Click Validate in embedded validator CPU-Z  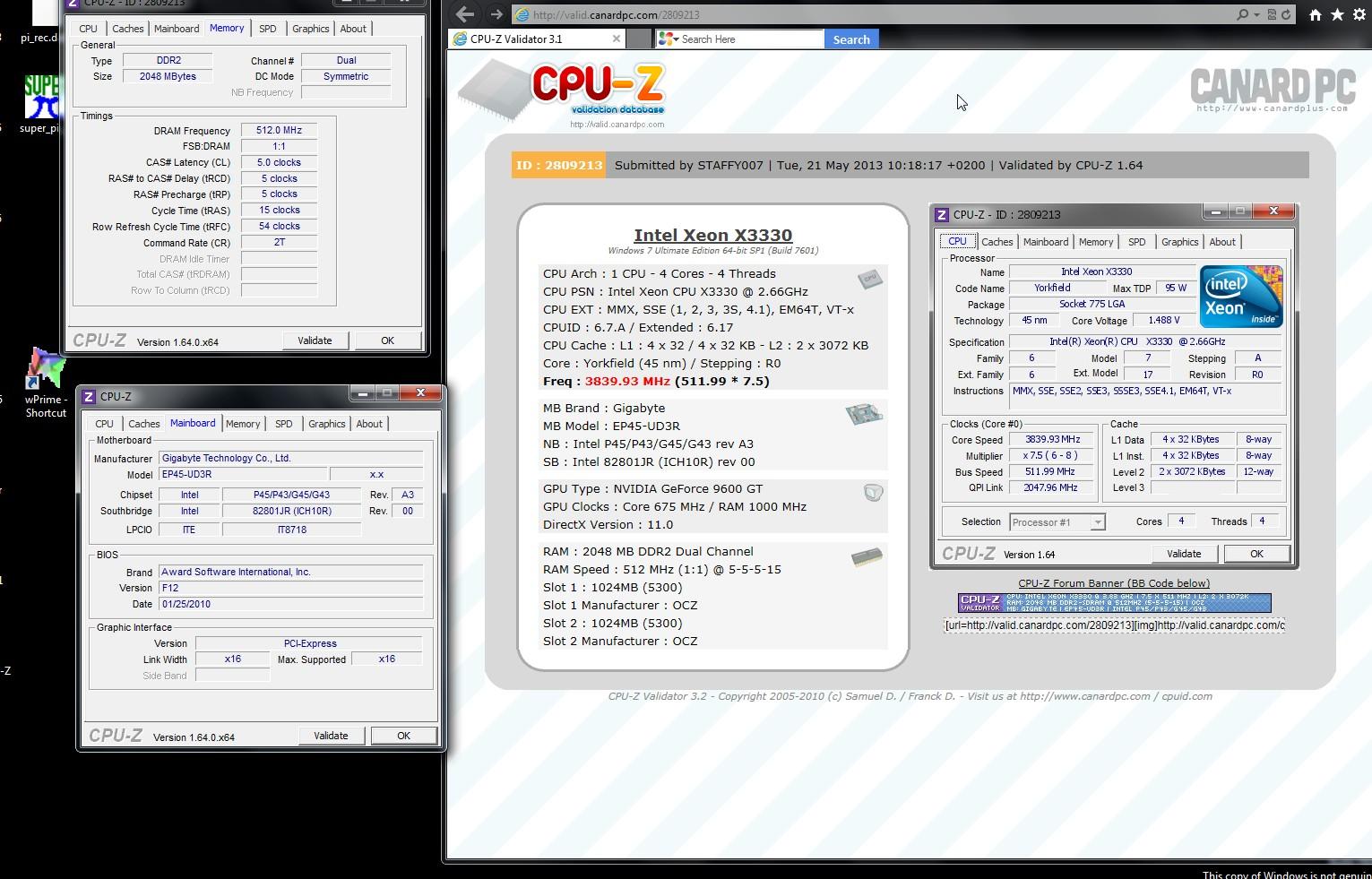click(1184, 554)
